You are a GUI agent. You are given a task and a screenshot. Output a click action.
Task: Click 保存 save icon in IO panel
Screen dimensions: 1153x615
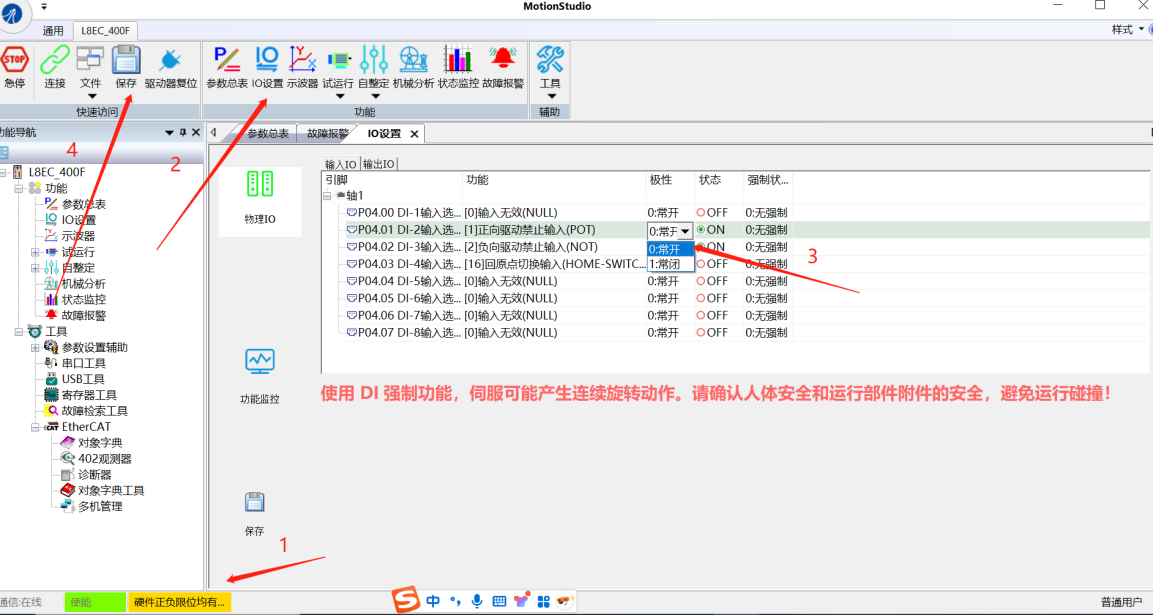[254, 502]
